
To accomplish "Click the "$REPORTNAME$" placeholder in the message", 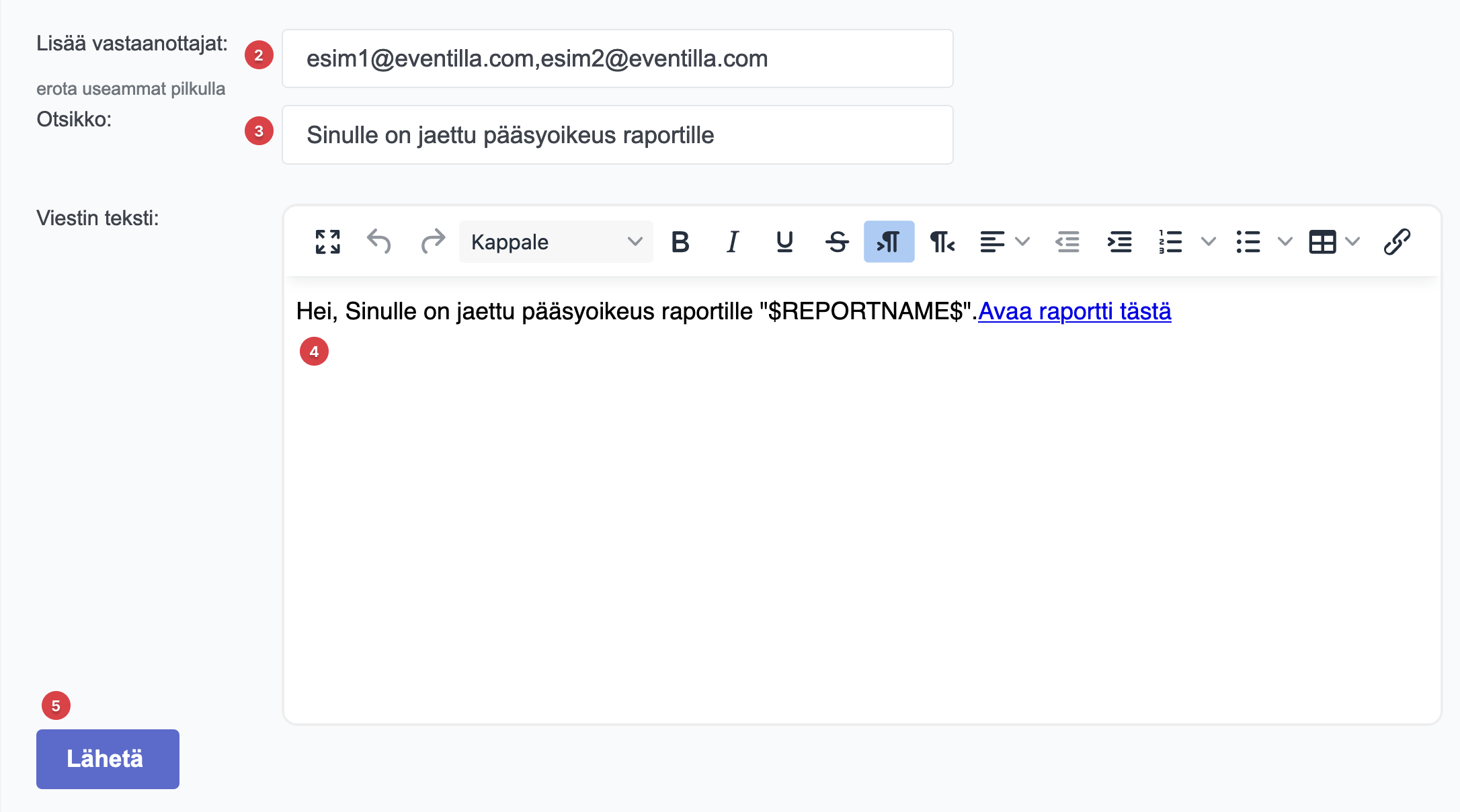I will [x=865, y=311].
